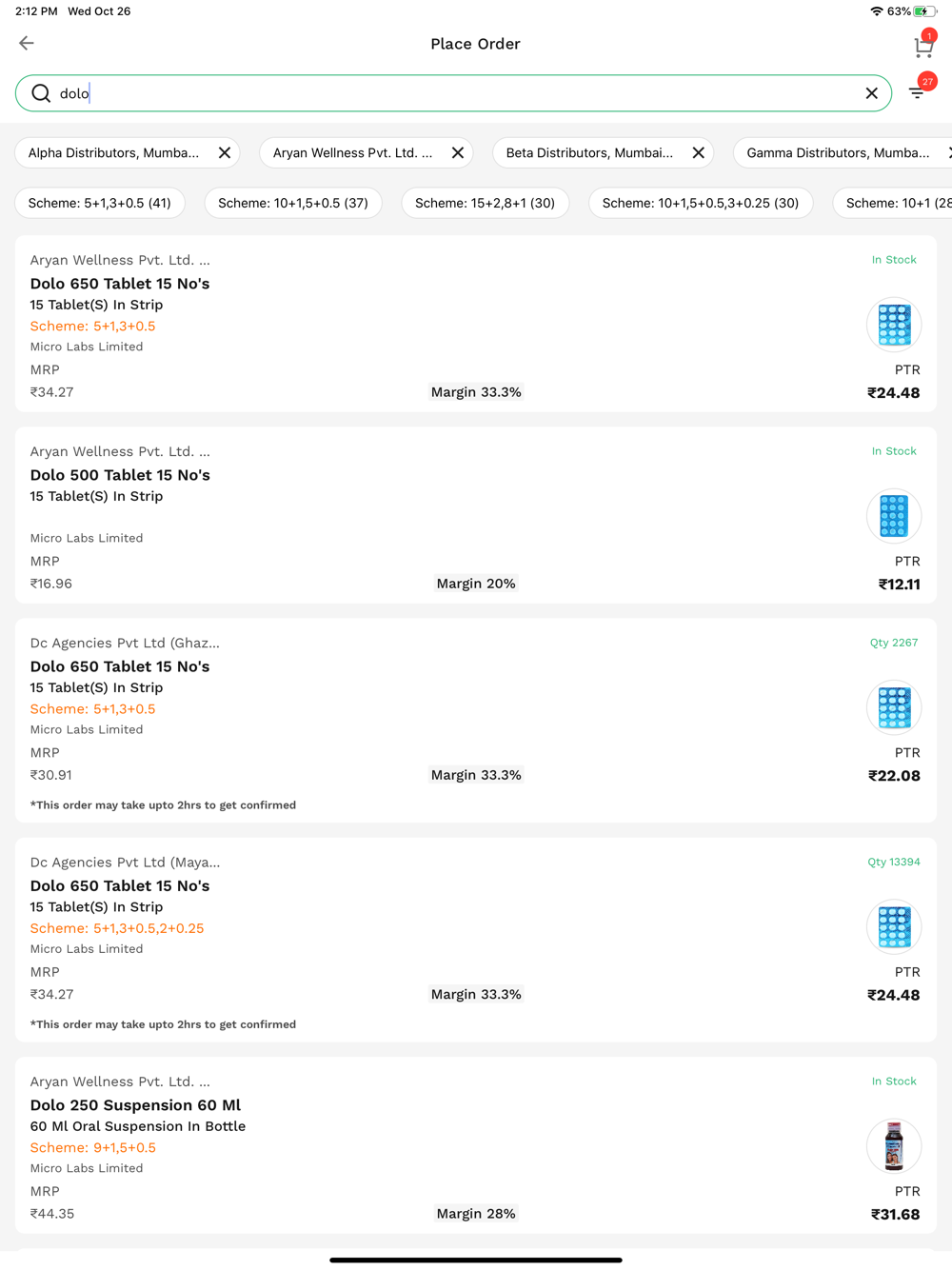
Task: Open the filter icon with badge 27
Action: (x=917, y=92)
